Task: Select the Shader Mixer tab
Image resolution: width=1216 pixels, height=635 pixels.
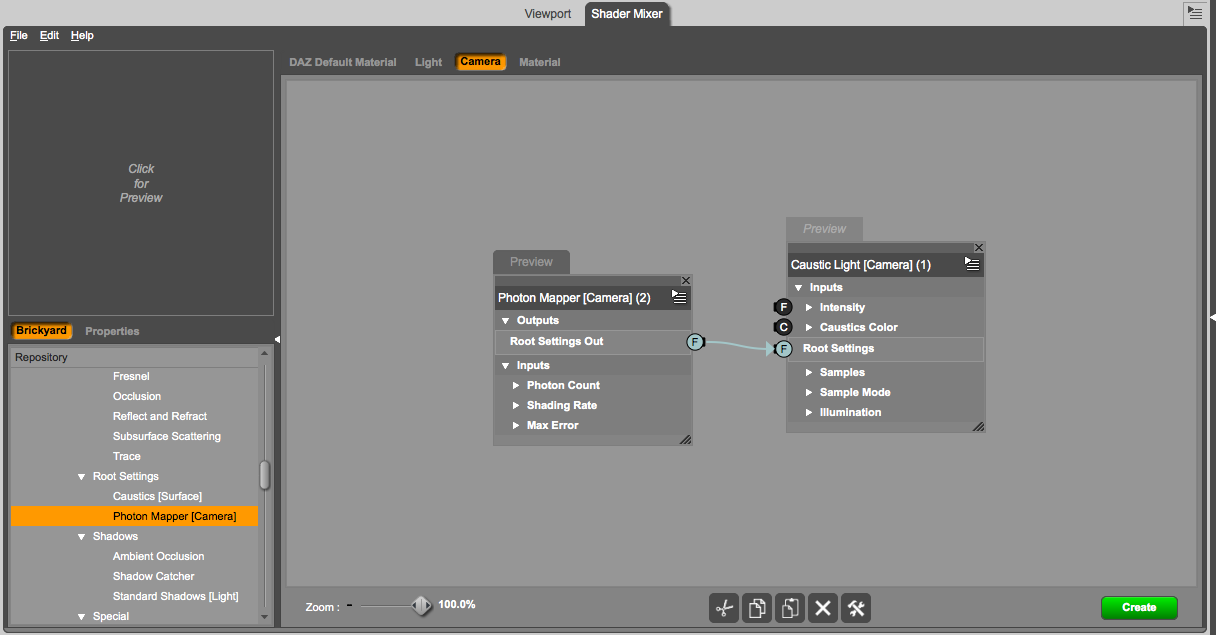Action: click(x=626, y=14)
